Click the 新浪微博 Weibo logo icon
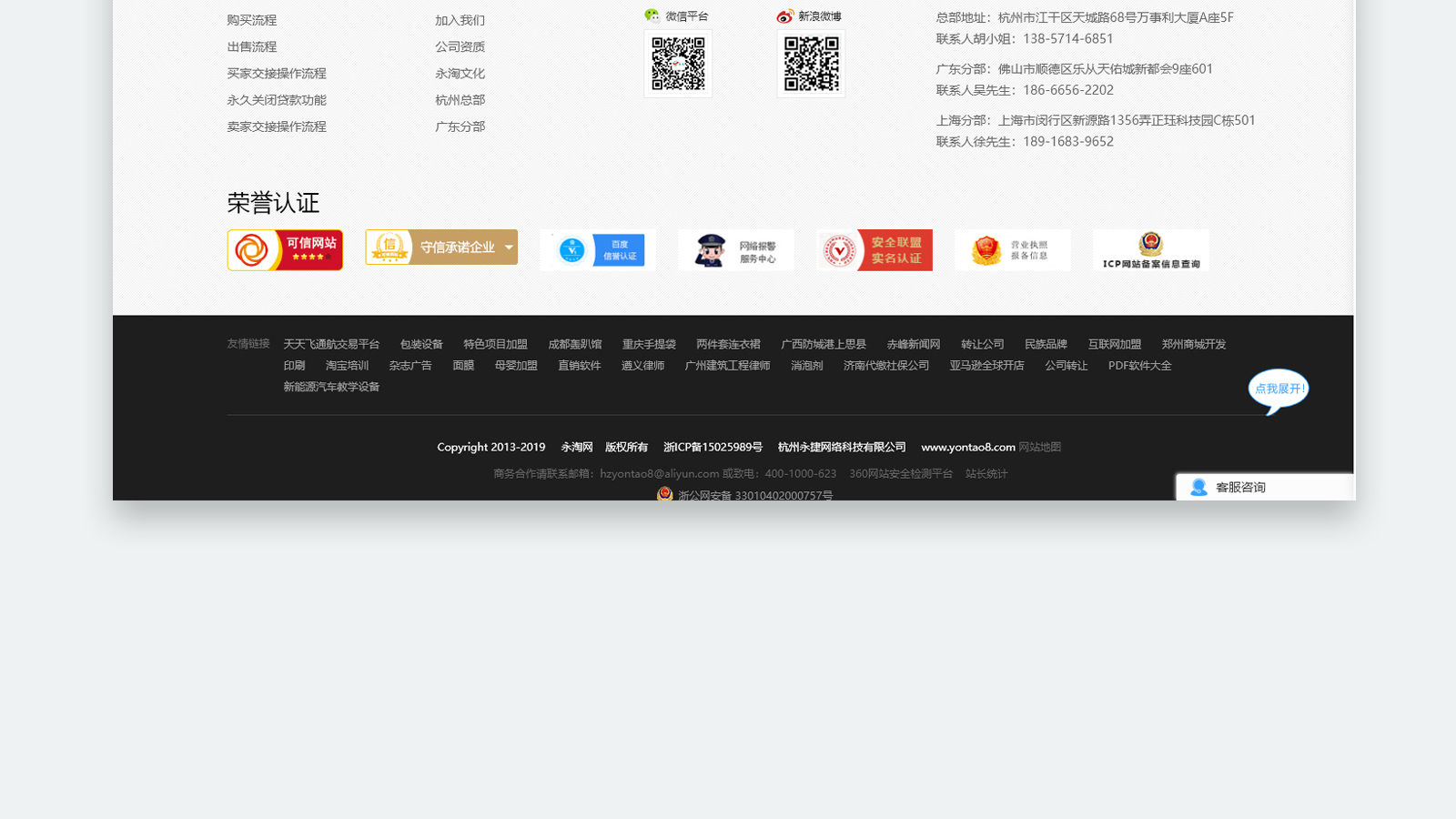Screen dimensions: 1456x819 [x=784, y=16]
